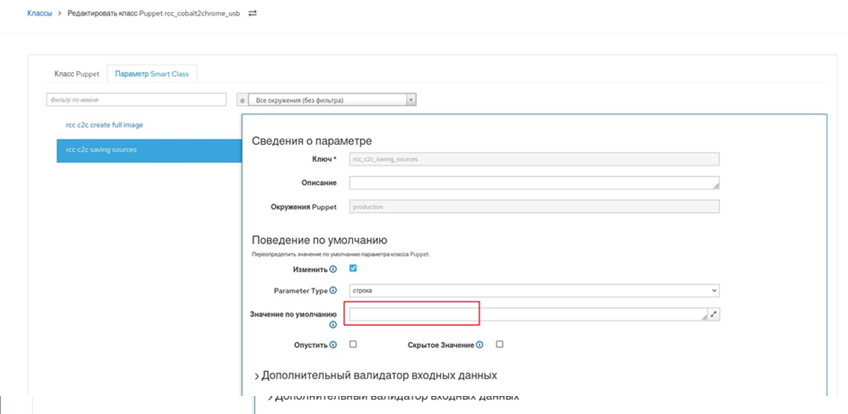Image resolution: width=848 pixels, height=414 pixels.
Task: Open the Все окружения filter dropdown
Action: (x=331, y=100)
